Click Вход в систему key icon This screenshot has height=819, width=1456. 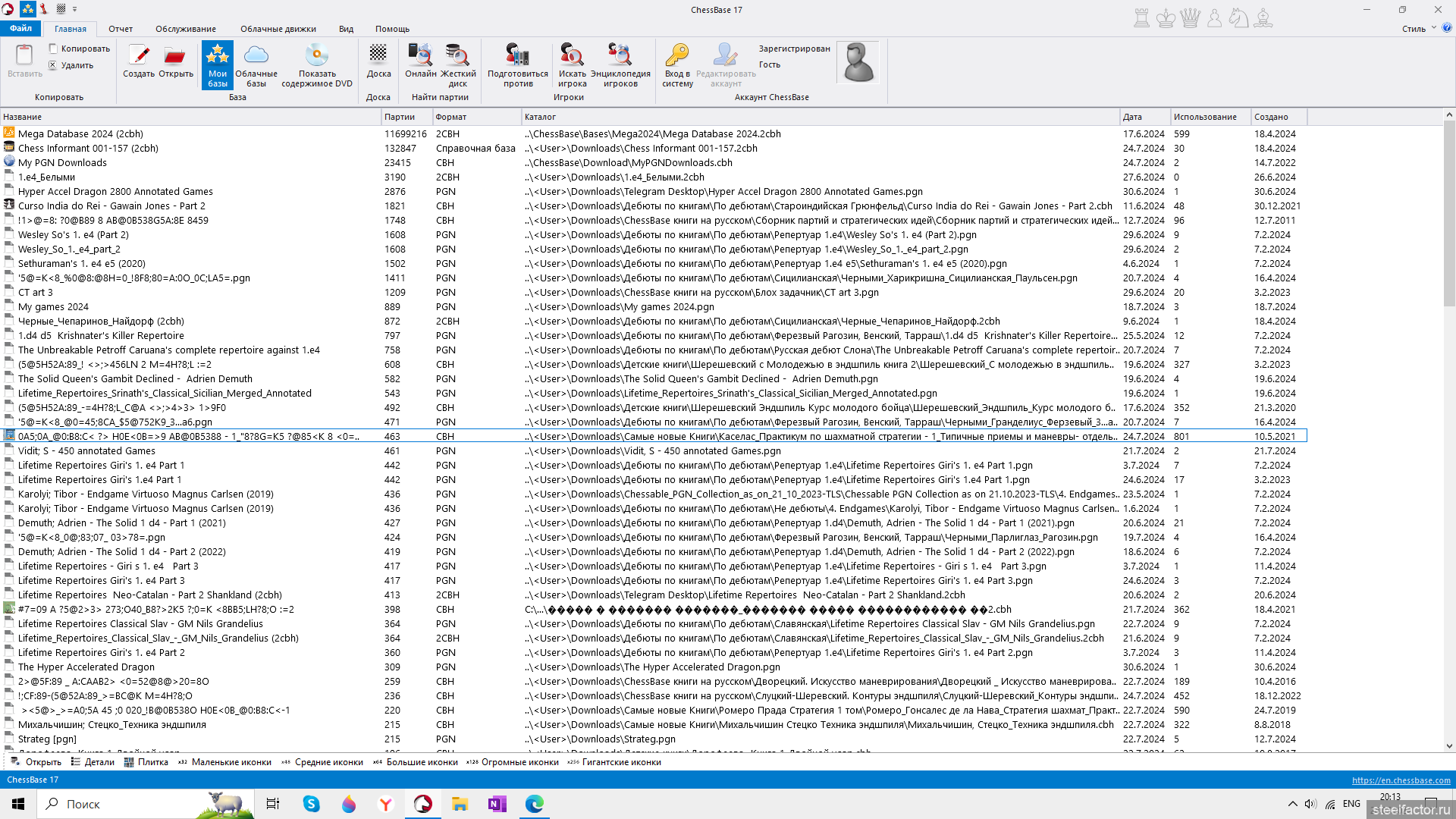pos(677,64)
